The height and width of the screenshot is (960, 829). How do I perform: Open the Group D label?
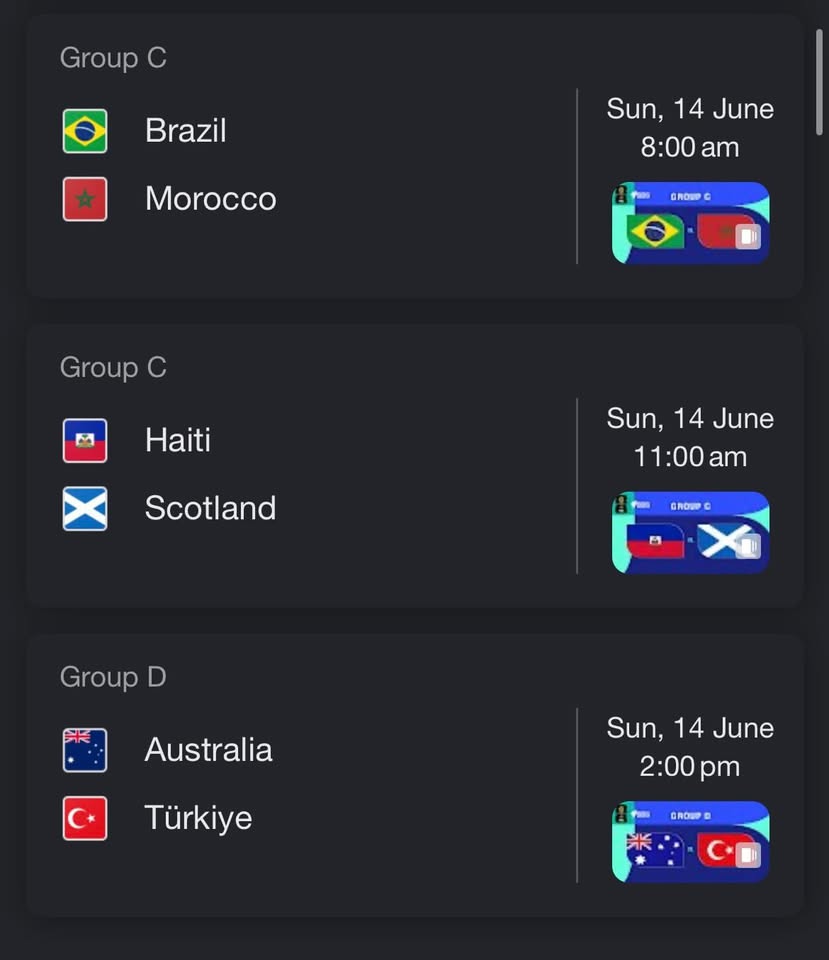113,677
